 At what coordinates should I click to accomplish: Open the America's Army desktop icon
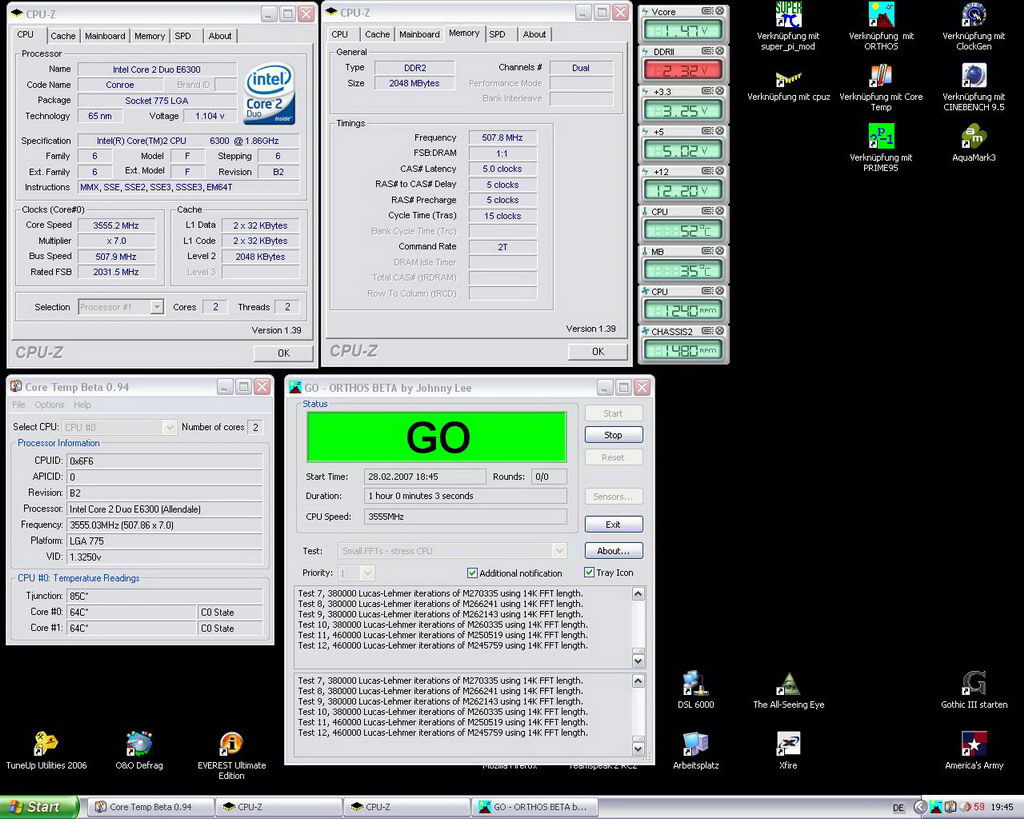[x=974, y=750]
